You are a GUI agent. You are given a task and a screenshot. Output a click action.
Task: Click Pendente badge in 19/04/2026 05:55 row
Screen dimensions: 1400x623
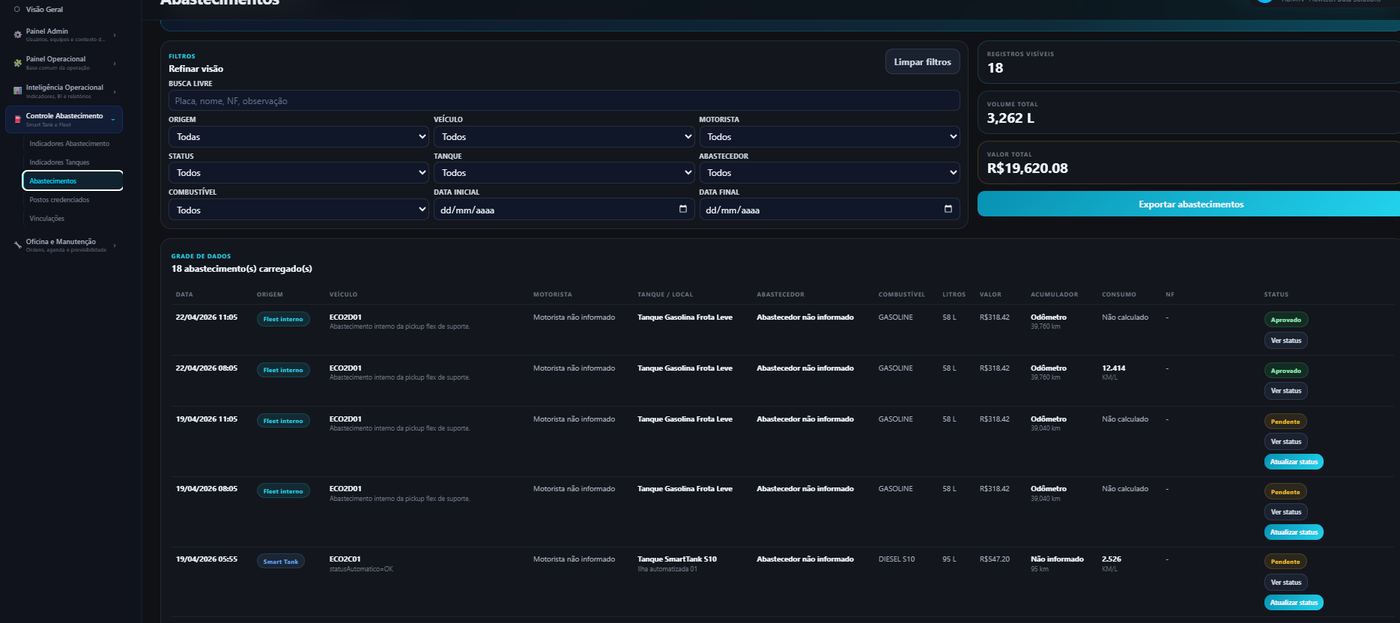tap(1285, 562)
